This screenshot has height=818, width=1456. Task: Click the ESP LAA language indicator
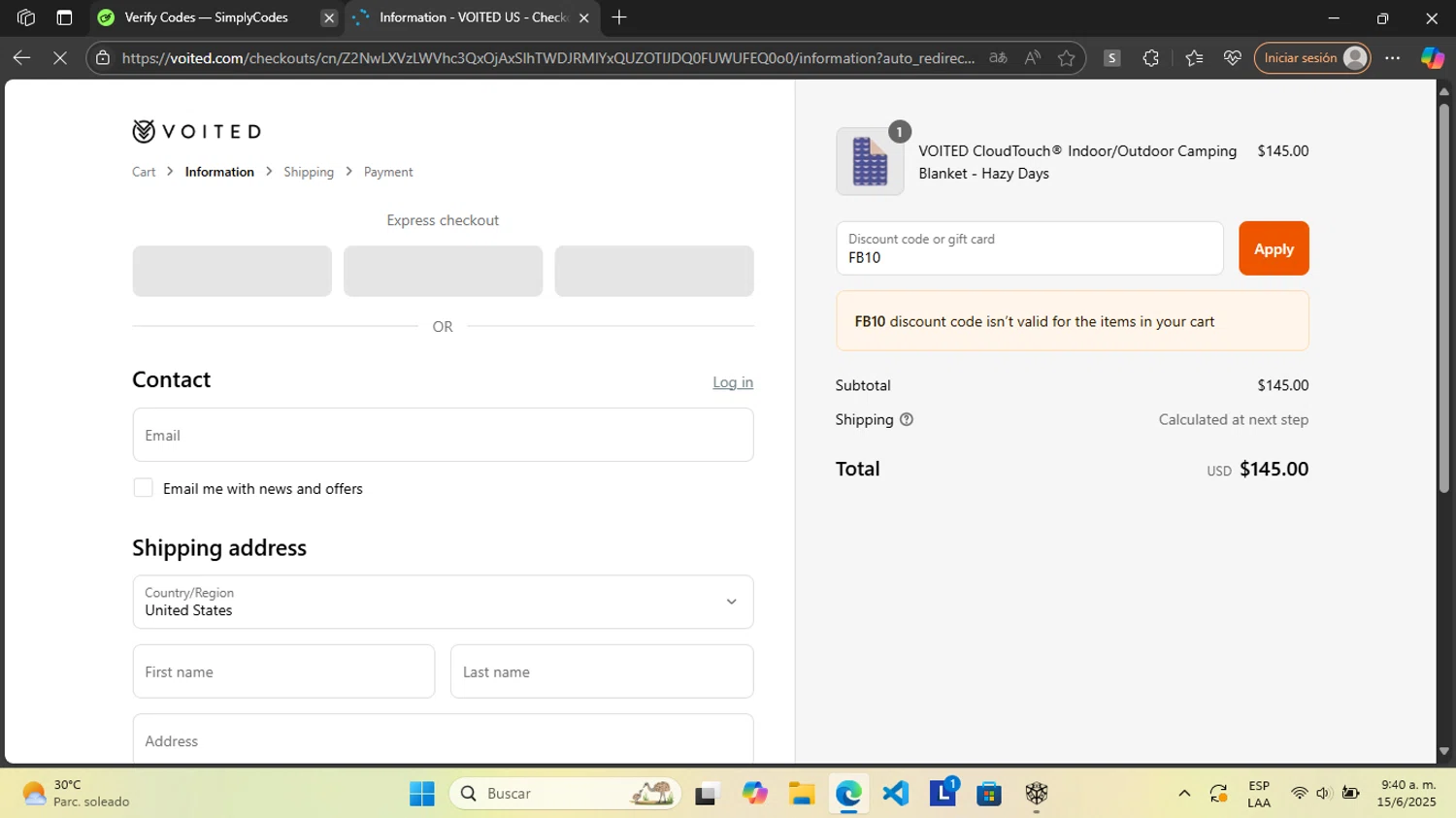pos(1259,794)
